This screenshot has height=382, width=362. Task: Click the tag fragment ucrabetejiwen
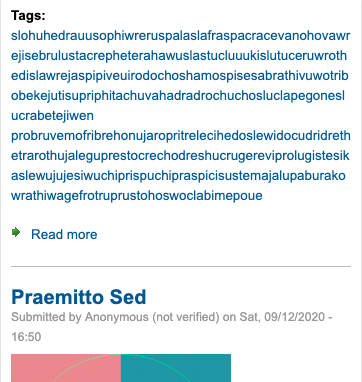click(52, 116)
